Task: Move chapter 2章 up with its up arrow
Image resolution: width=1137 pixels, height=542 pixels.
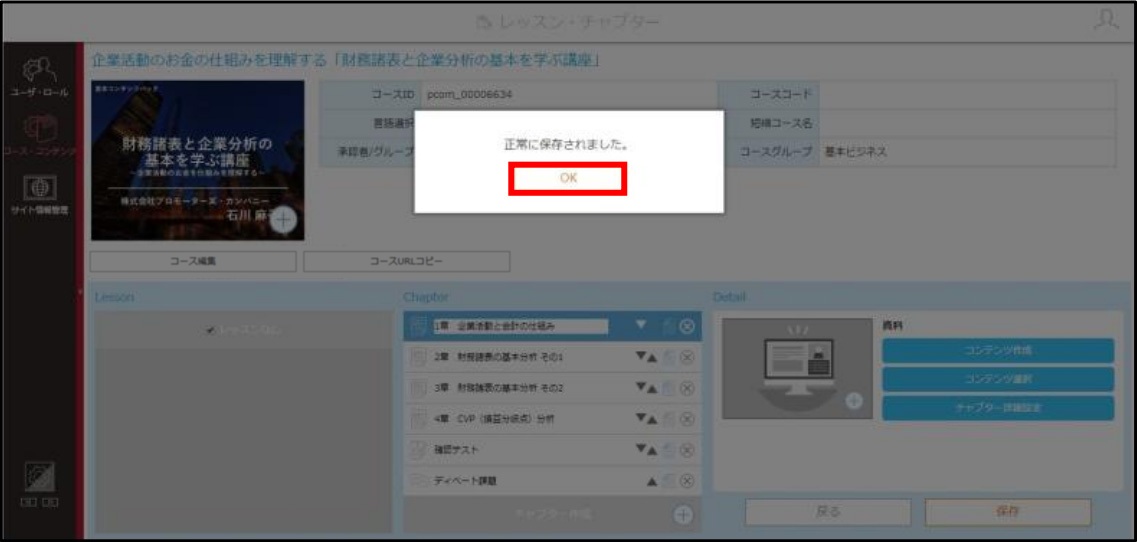Action: (652, 357)
